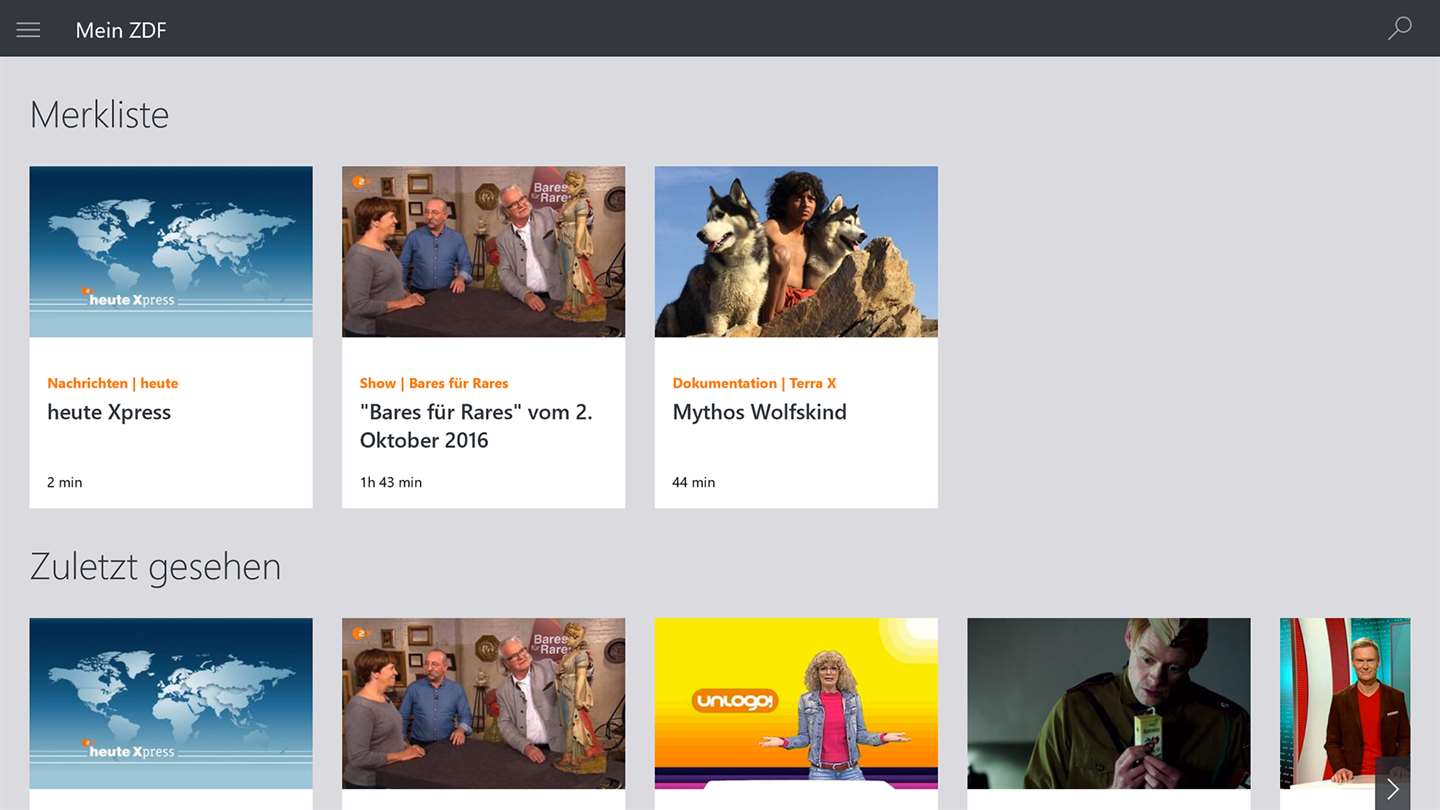
Task: Open Bares für Rares thumbnail in Merkliste
Action: 483,252
